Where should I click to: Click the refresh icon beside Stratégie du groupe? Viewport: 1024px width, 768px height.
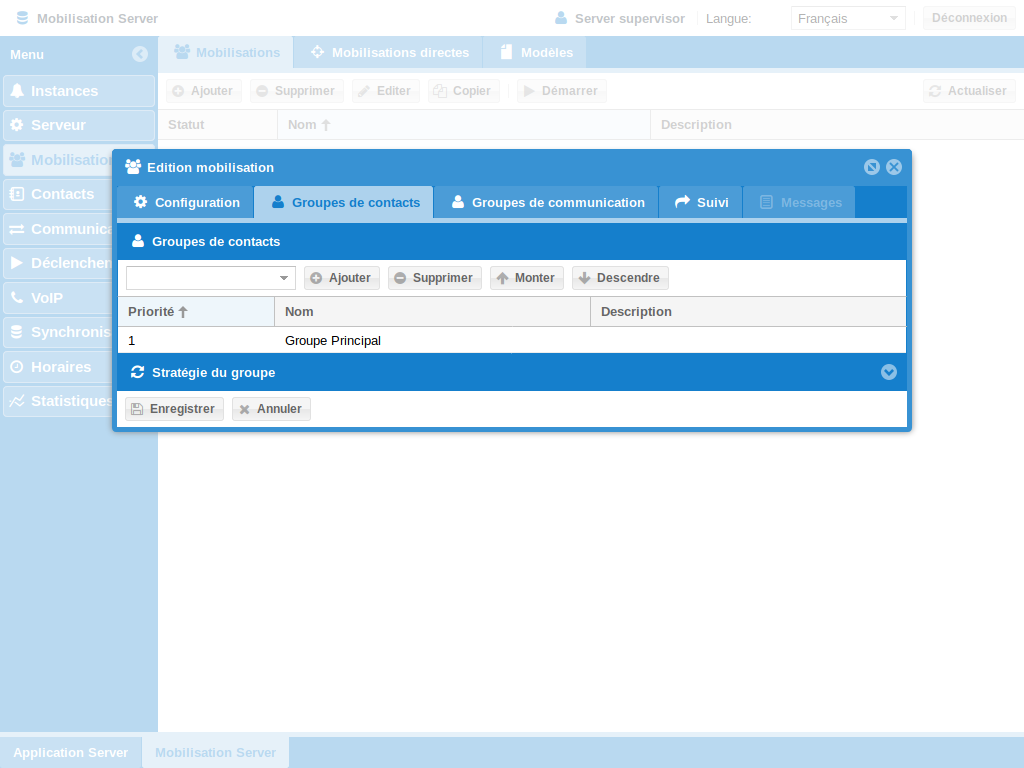[x=137, y=372]
